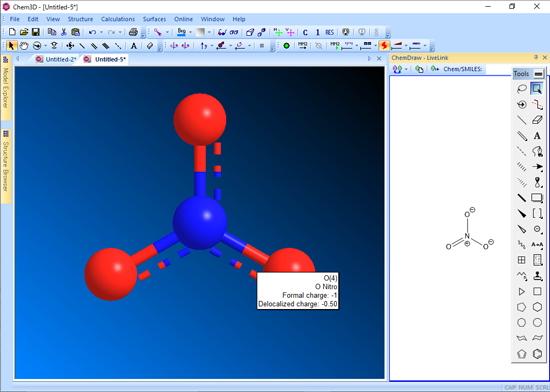Screen dimensions: 550x392
Task: Select the table tool in ChemDraw Tools
Action: [x=522, y=260]
